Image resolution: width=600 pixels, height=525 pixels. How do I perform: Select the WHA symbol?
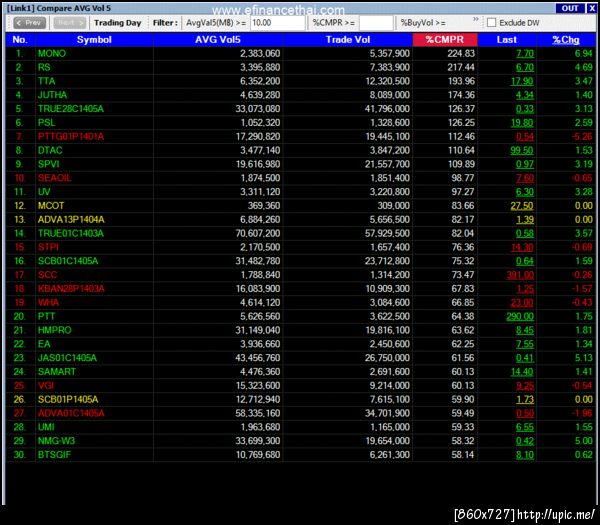[x=48, y=303]
